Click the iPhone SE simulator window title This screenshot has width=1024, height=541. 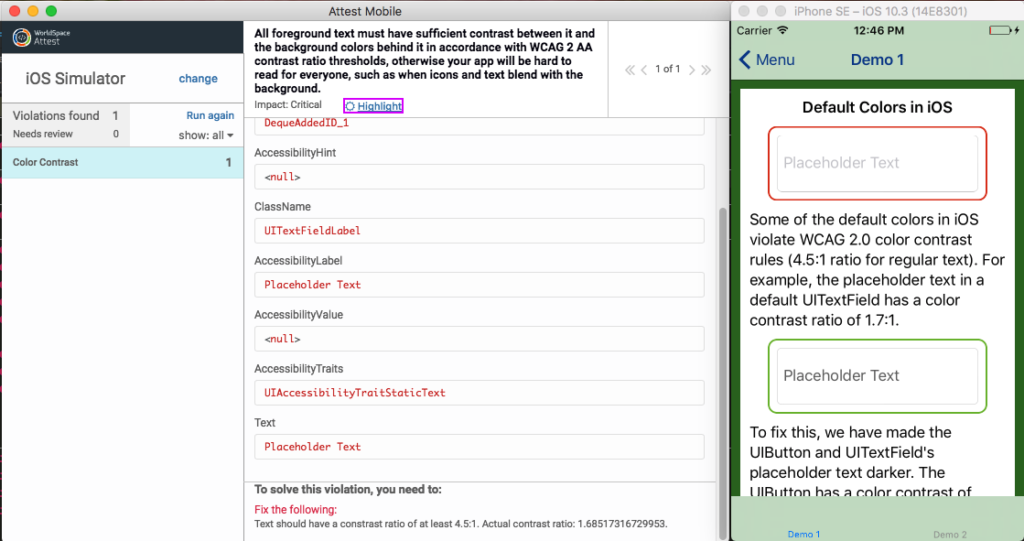click(x=880, y=11)
